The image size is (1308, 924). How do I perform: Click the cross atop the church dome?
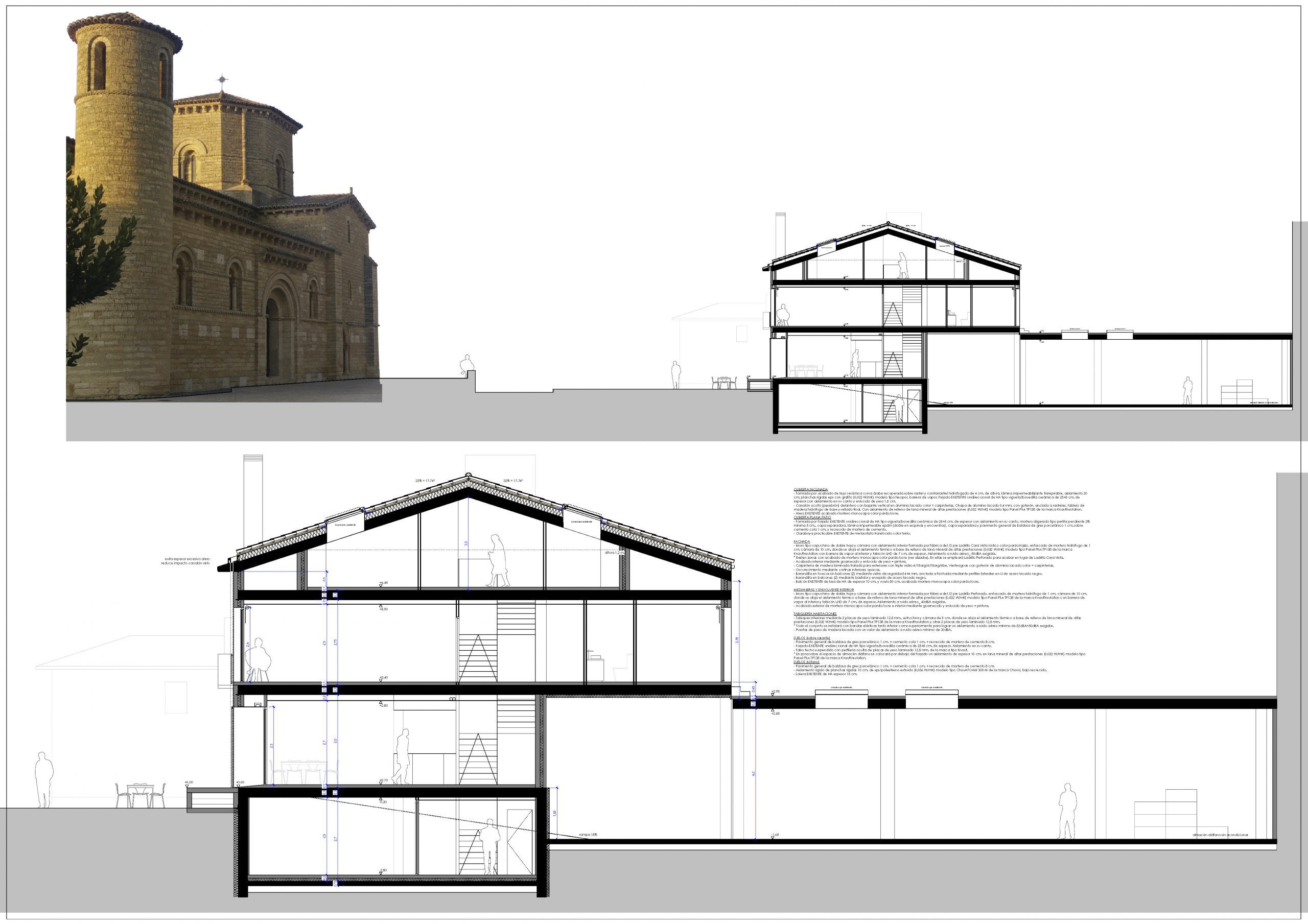[222, 80]
